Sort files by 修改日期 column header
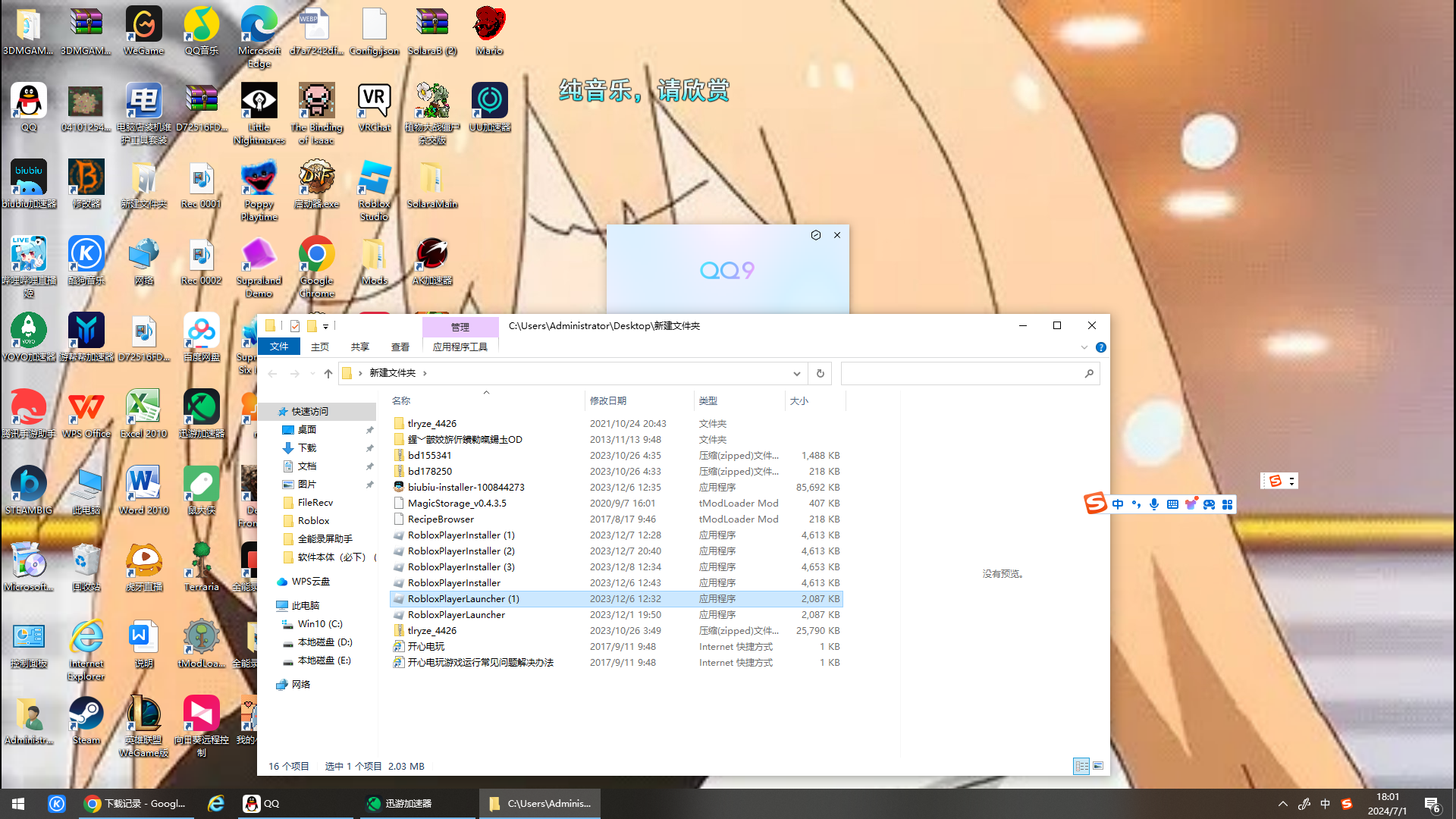Screen dimensions: 1456x819 click(639, 400)
